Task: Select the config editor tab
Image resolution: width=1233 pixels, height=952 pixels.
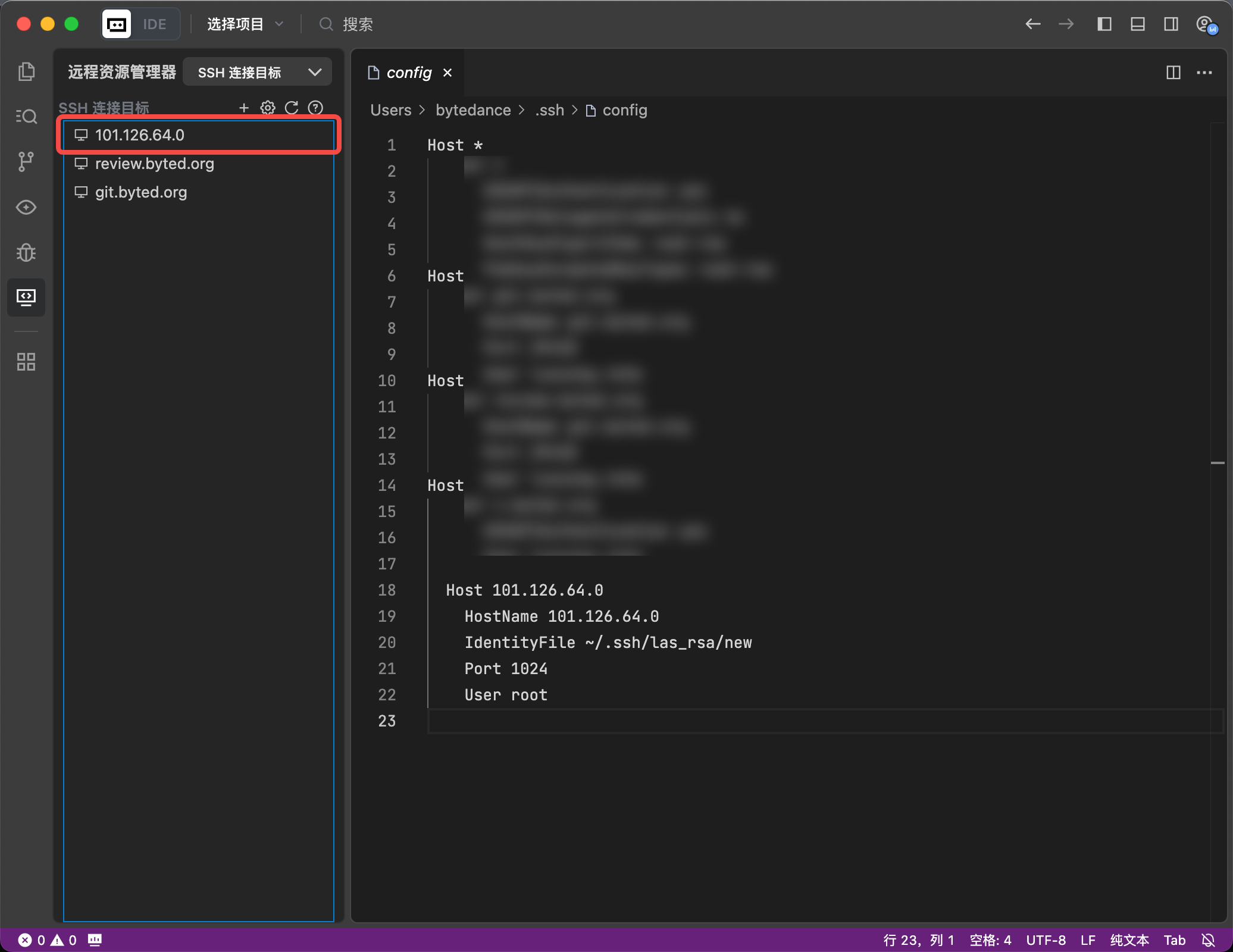Action: click(408, 73)
